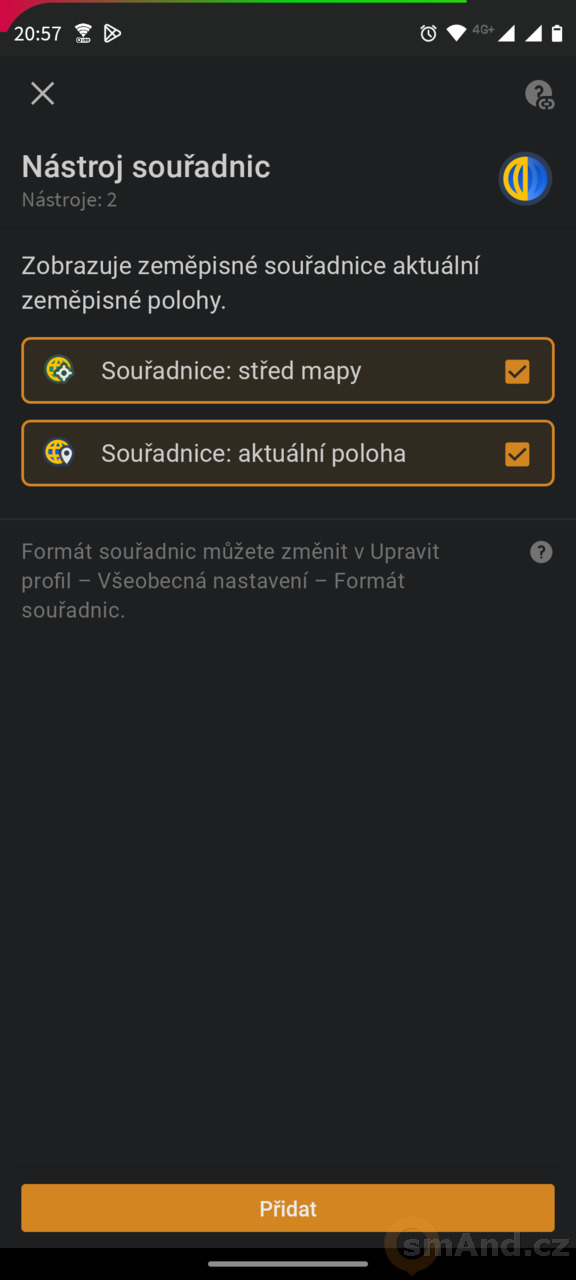
Task: Tap the clock showing 20:57
Action: tap(37, 33)
